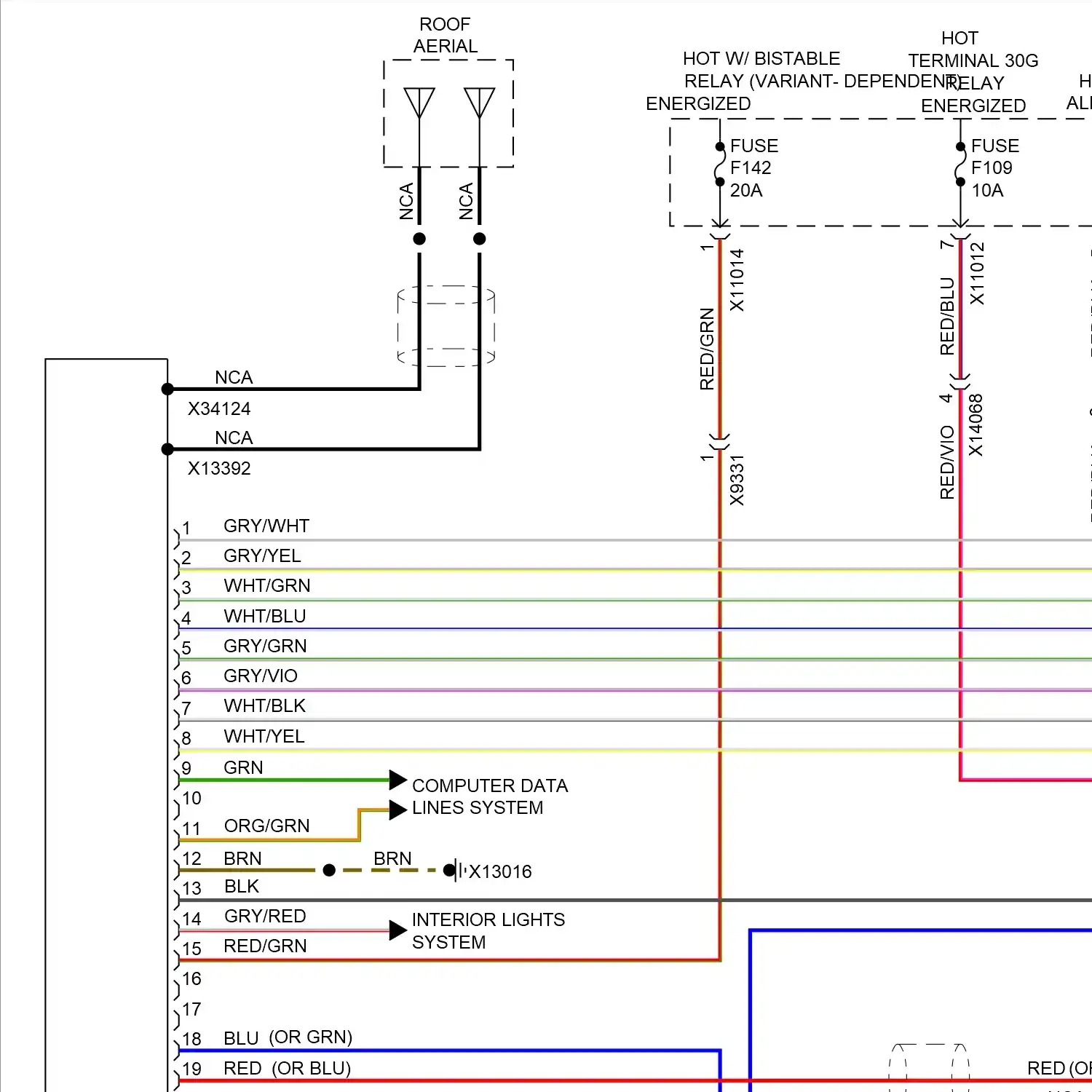Screen dimensions: 1092x1092
Task: Click connector label X13392
Action: (219, 468)
